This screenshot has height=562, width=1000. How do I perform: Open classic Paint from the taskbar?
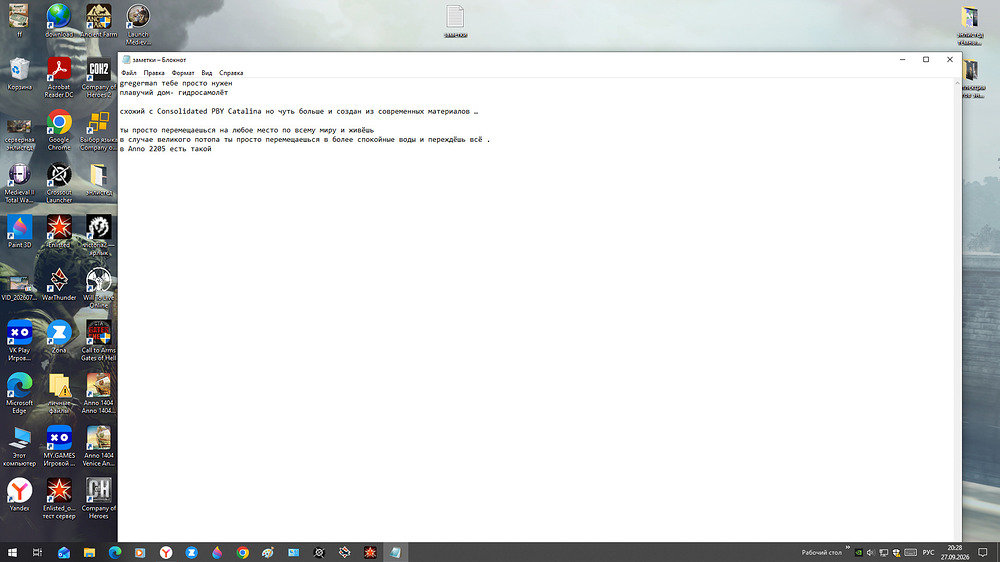coord(268,552)
